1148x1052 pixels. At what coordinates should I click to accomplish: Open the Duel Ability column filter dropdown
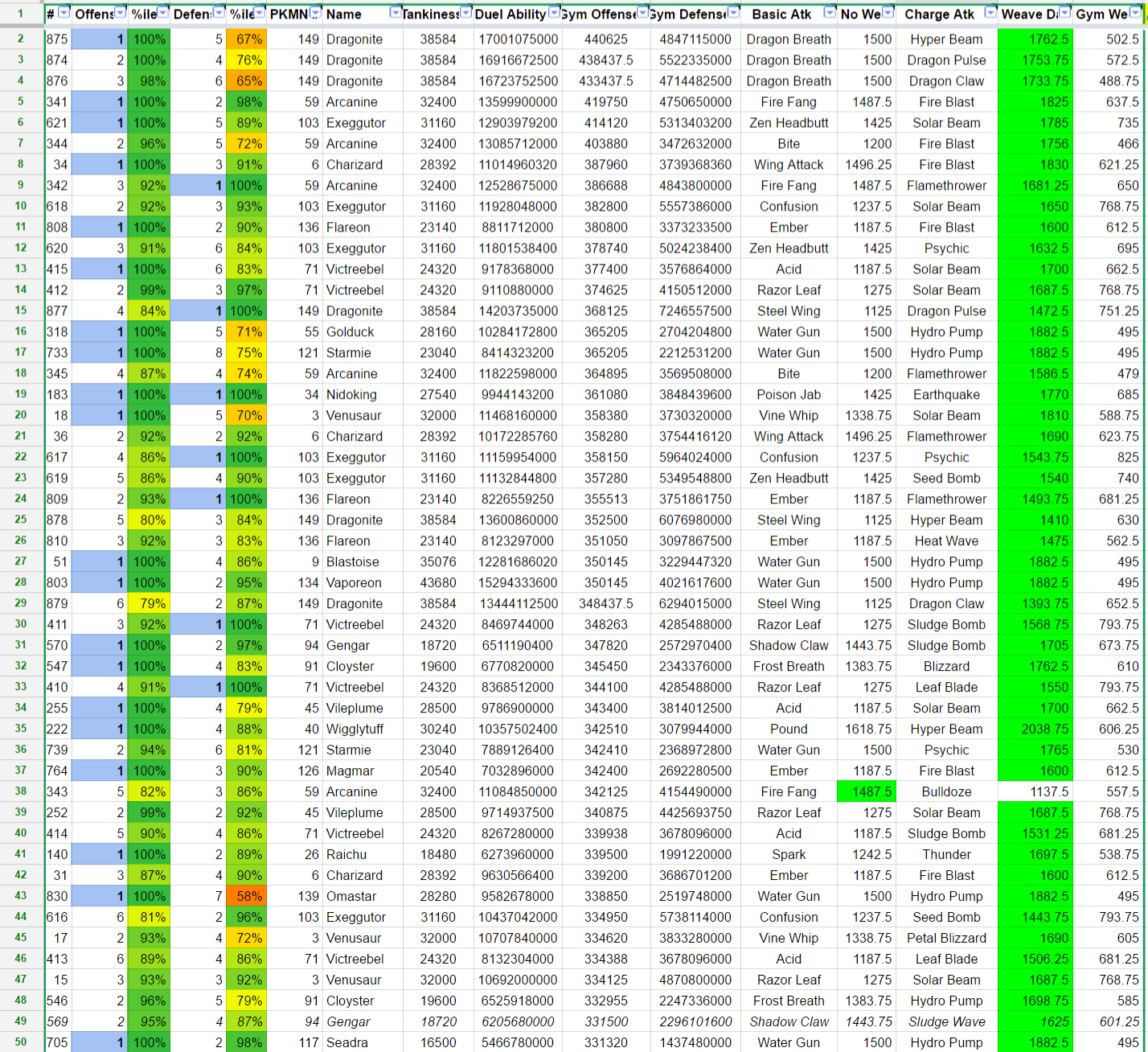pyautogui.click(x=554, y=13)
